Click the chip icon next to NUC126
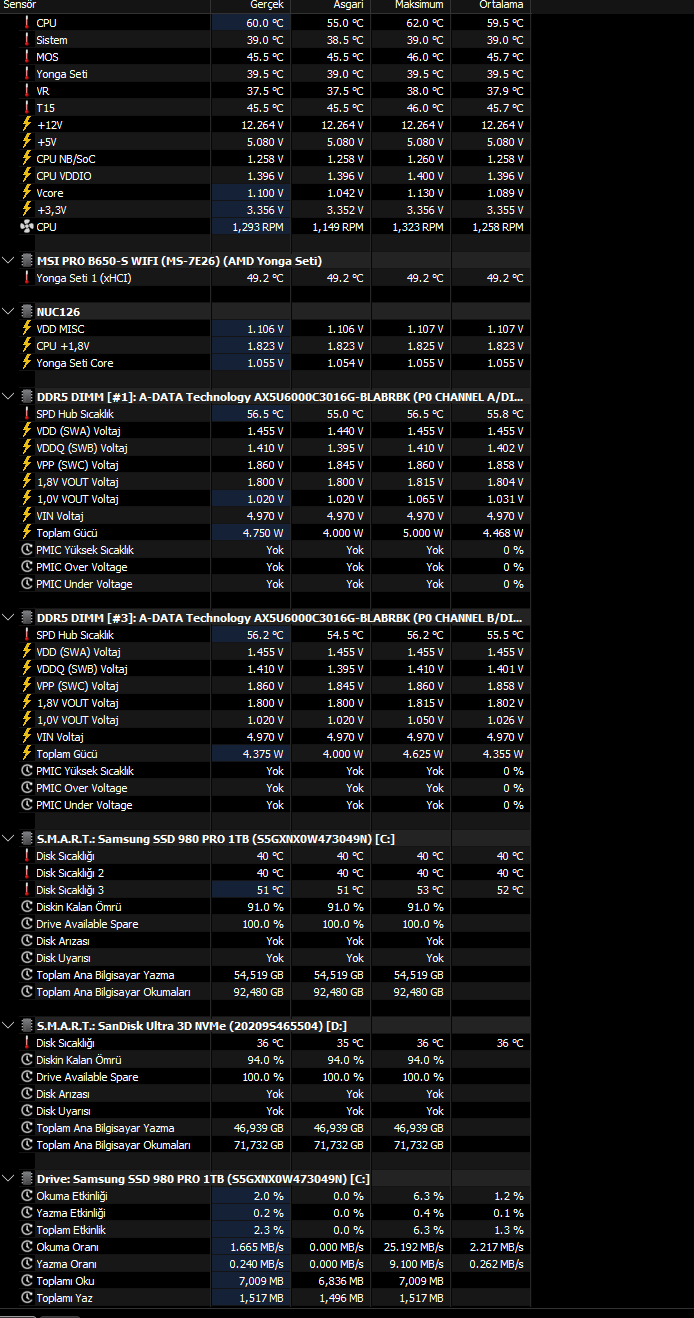The height and width of the screenshot is (1318, 694). [x=26, y=312]
